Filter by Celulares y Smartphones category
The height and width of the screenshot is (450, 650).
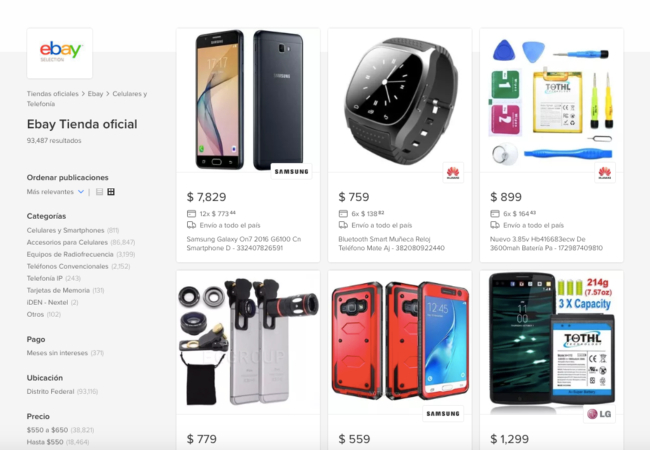point(65,230)
